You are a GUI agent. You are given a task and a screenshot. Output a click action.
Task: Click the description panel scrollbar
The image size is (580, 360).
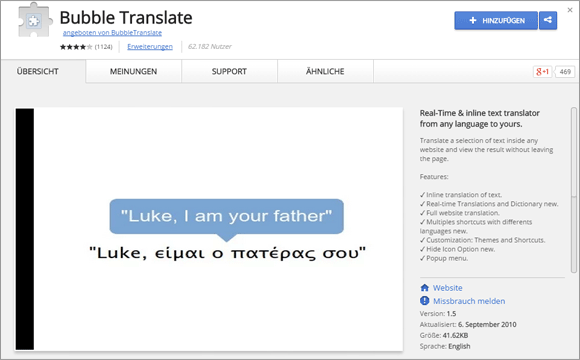574,191
